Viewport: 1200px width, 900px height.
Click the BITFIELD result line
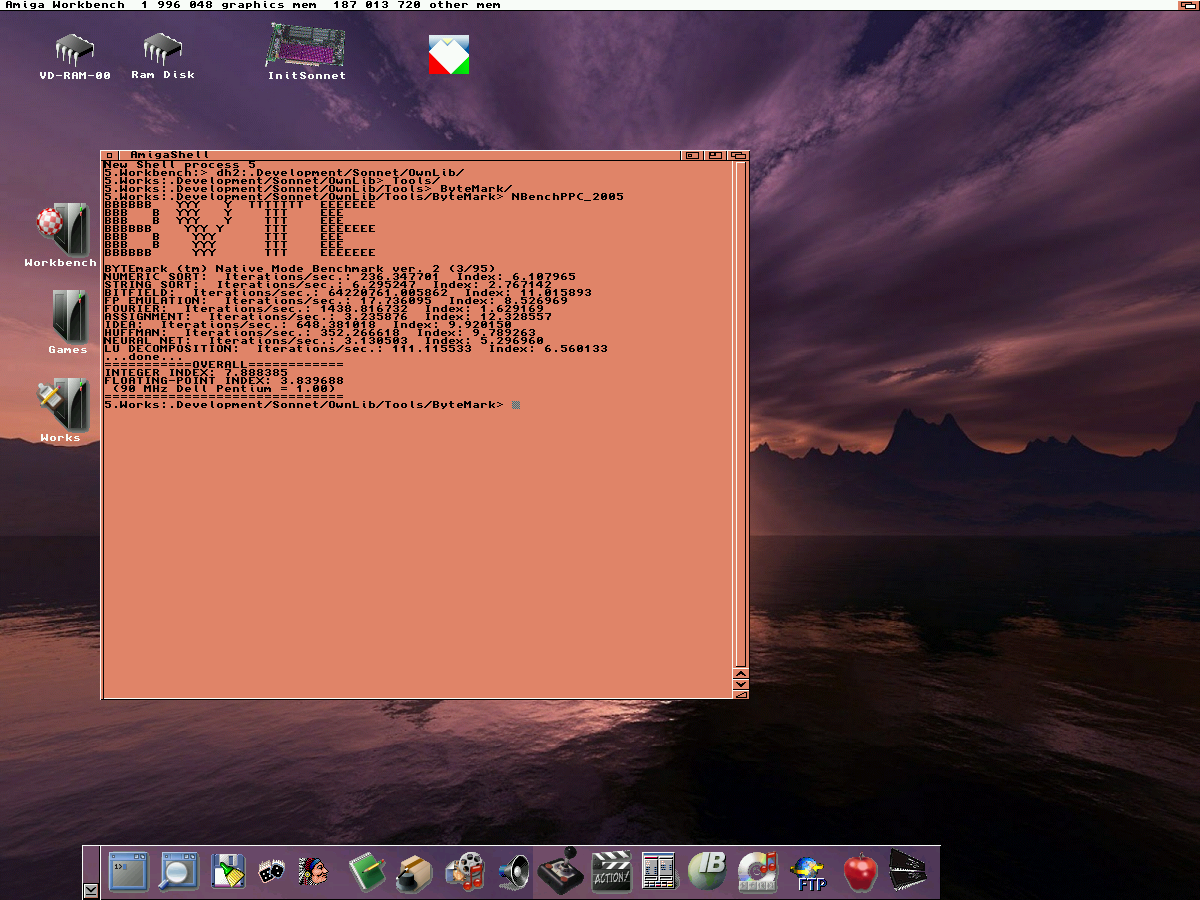point(348,292)
